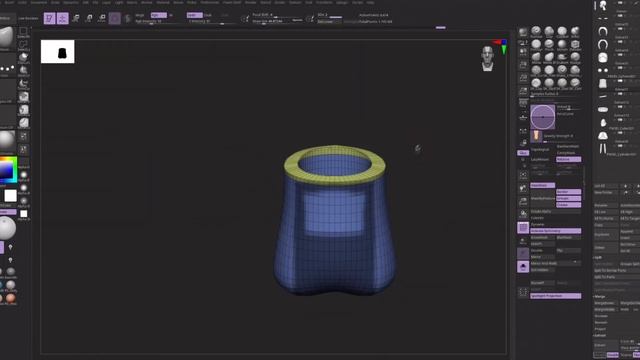The image size is (640, 360).
Task: Choose the ClayBuildup brush
Action: click(x=562, y=31)
